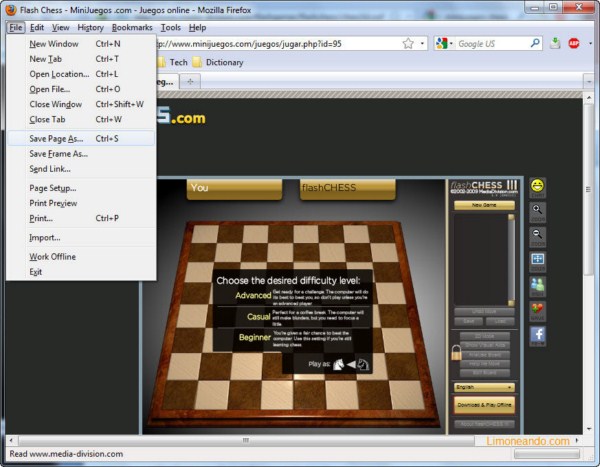Select Close Window menu item

coord(81,104)
